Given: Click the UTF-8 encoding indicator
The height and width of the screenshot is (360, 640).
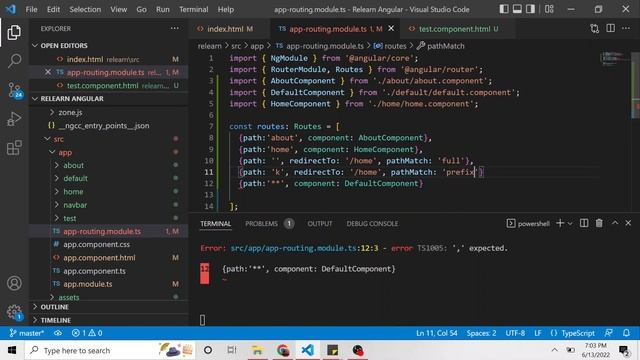Looking at the screenshot, I should click(515, 333).
